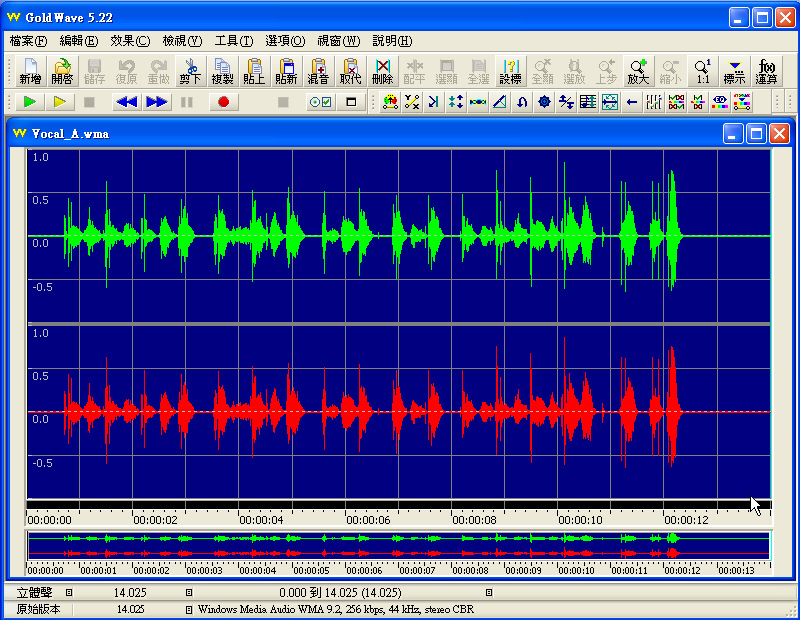The height and width of the screenshot is (620, 800).
Task: Open format options beside Windows Media Audio info
Action: (x=189, y=609)
